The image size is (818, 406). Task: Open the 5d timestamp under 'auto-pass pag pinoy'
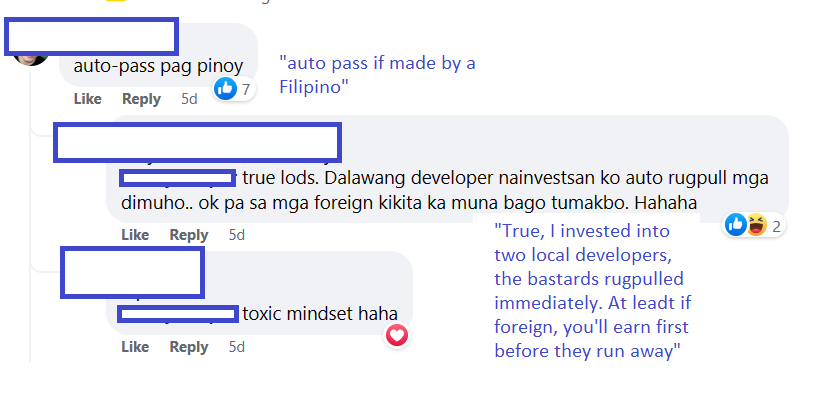tap(189, 99)
